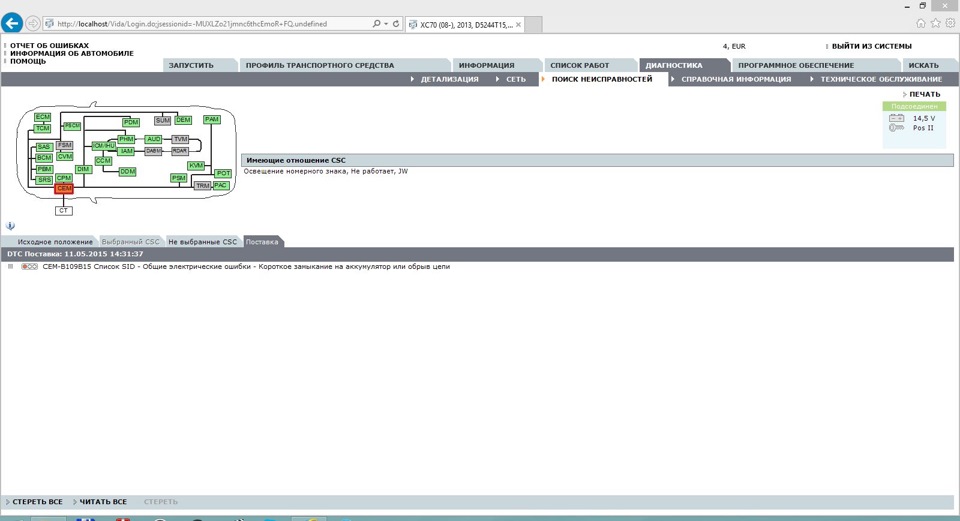Click Выйти из системы link
This screenshot has width=960, height=521.
[x=871, y=46]
